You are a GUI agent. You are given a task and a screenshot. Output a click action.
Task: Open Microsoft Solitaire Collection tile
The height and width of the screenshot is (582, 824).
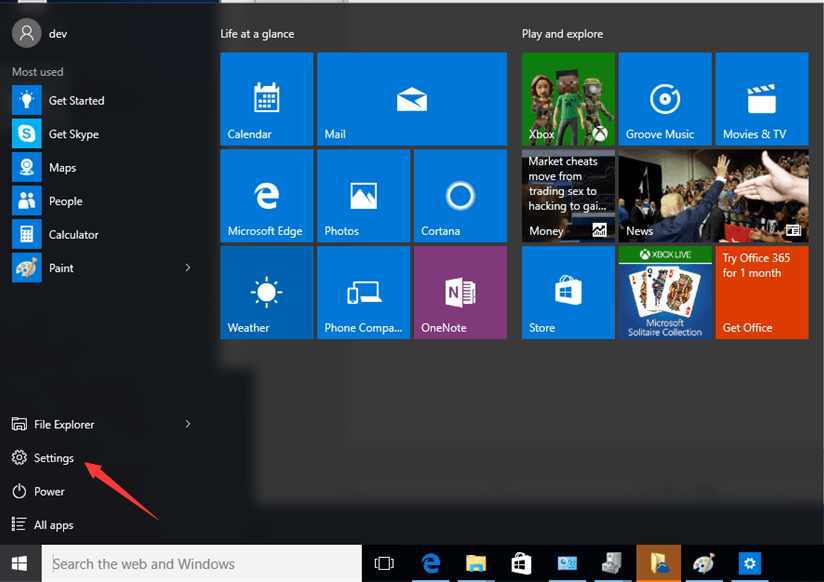point(665,292)
